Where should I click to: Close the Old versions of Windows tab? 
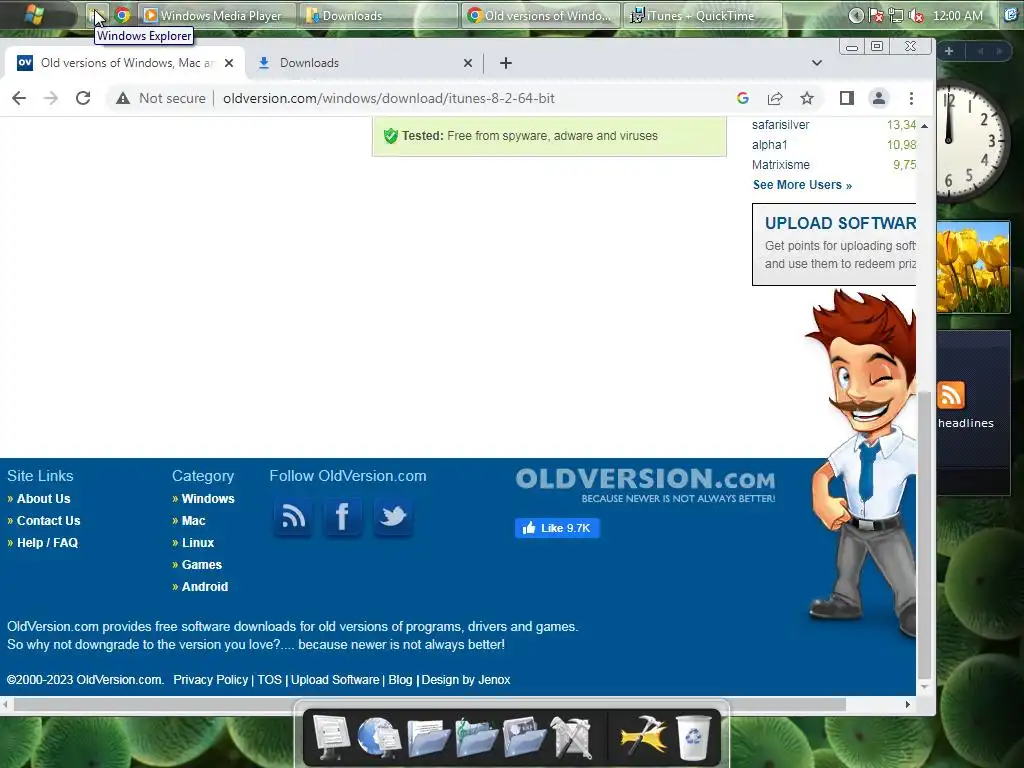[229, 63]
